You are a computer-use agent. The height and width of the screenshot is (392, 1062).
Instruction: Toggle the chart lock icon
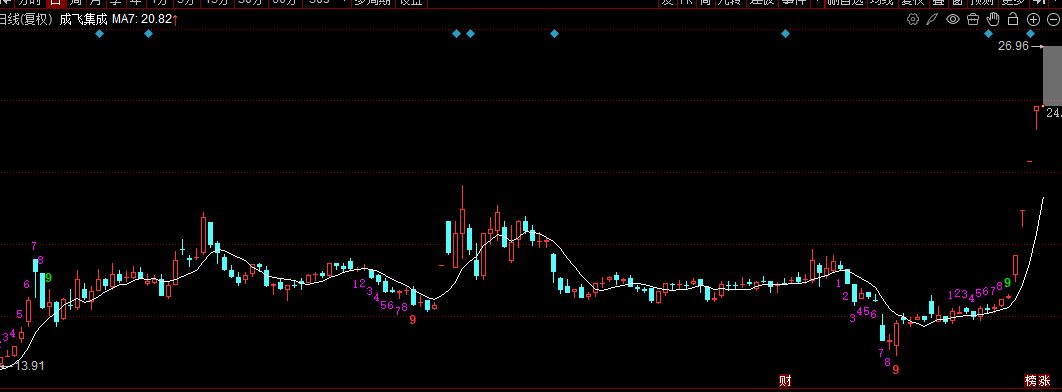pyautogui.click(x=1014, y=19)
